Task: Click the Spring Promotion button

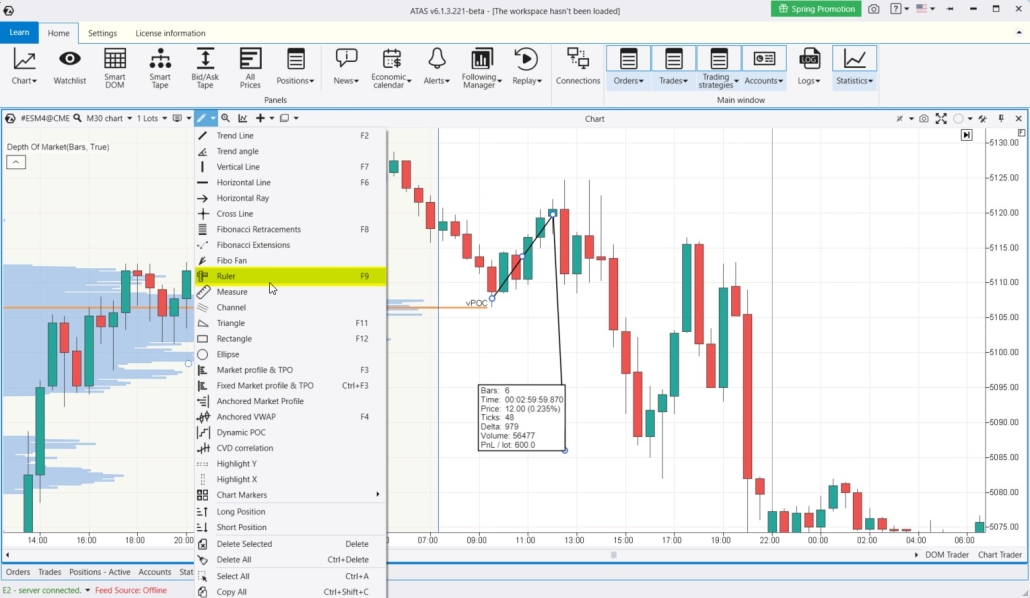Action: 816,9
